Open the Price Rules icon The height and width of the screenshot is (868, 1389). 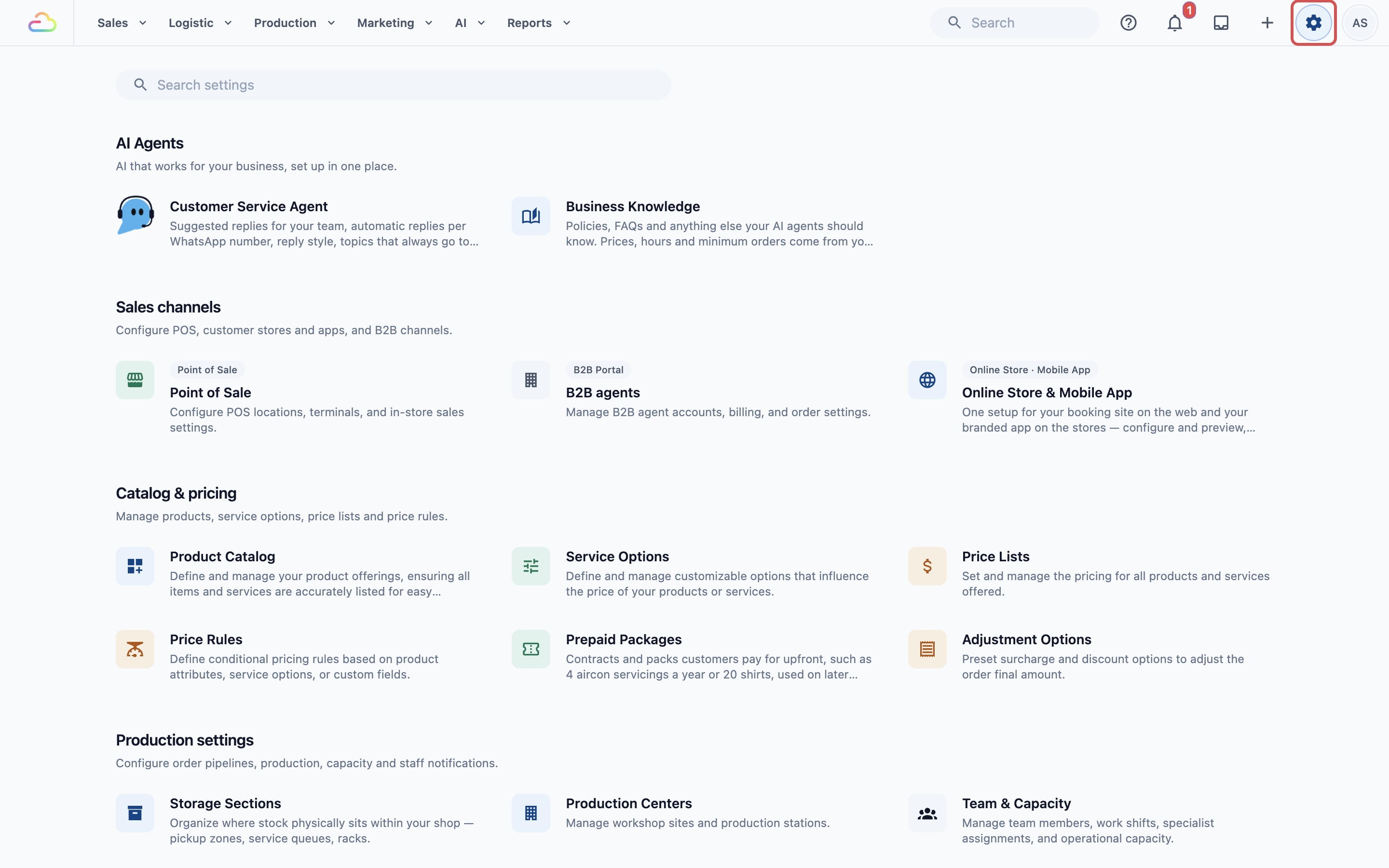(135, 649)
